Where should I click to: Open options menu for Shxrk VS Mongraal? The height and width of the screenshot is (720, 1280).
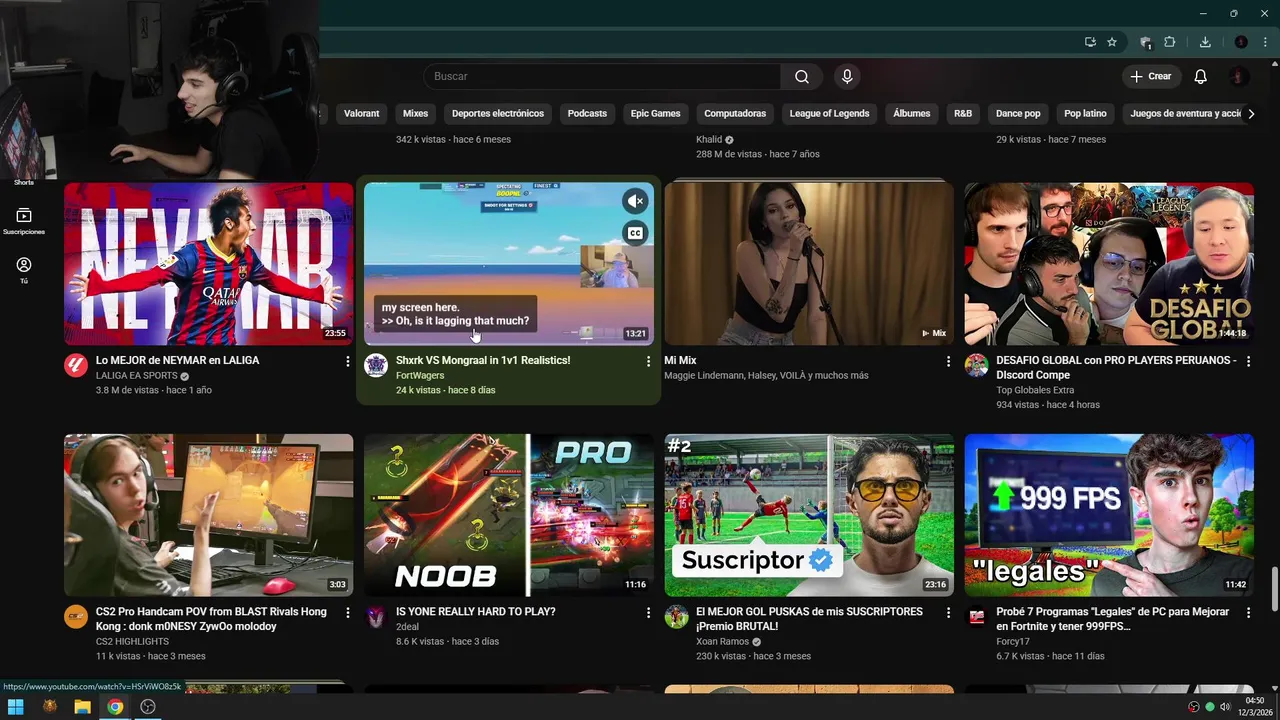tap(648, 361)
